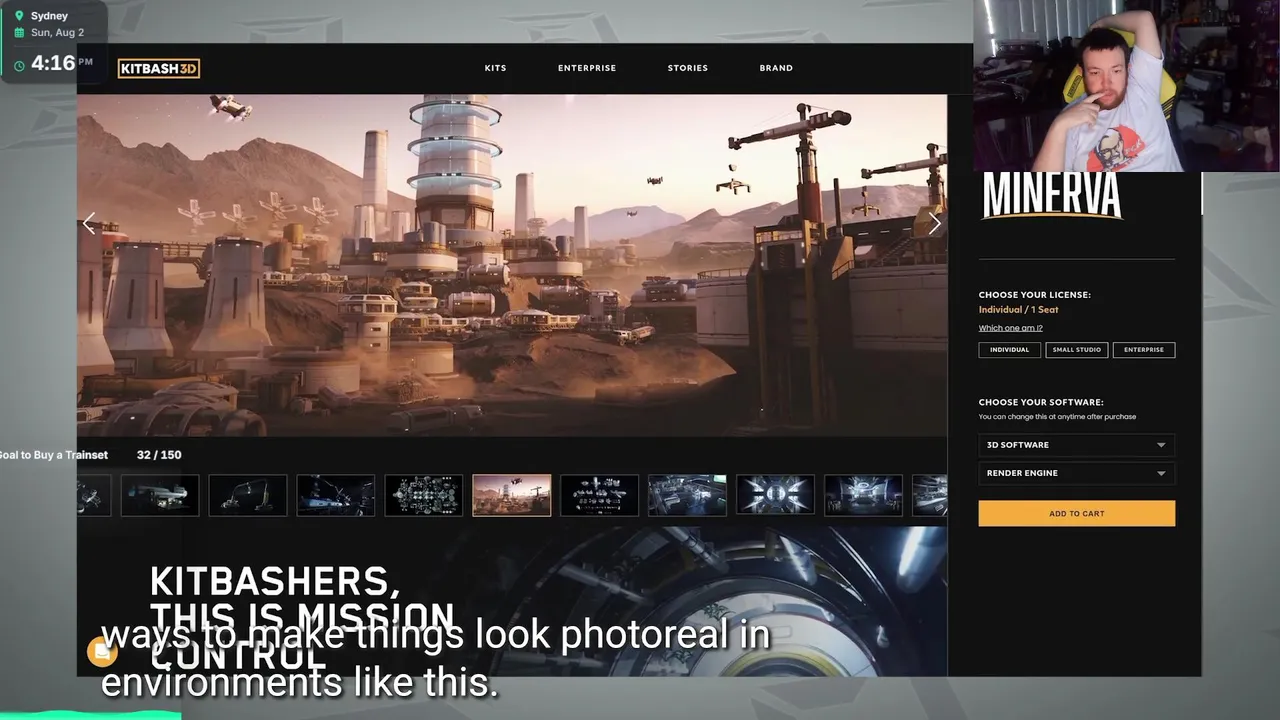Expand the 3D SOFTWARE dropdown
This screenshot has width=1280, height=720.
pos(1076,445)
